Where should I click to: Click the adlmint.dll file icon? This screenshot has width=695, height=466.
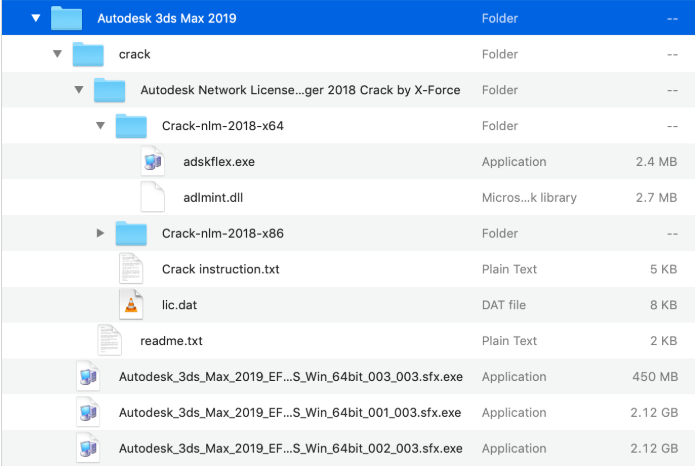point(153,197)
